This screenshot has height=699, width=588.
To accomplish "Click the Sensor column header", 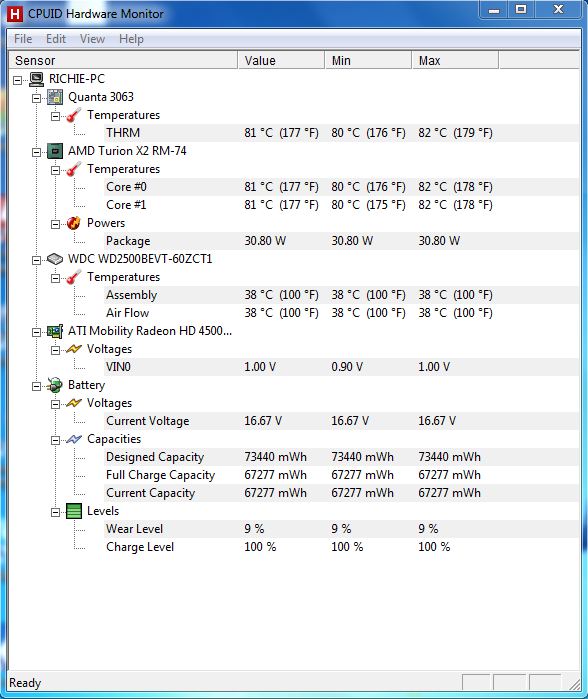I will coord(123,60).
